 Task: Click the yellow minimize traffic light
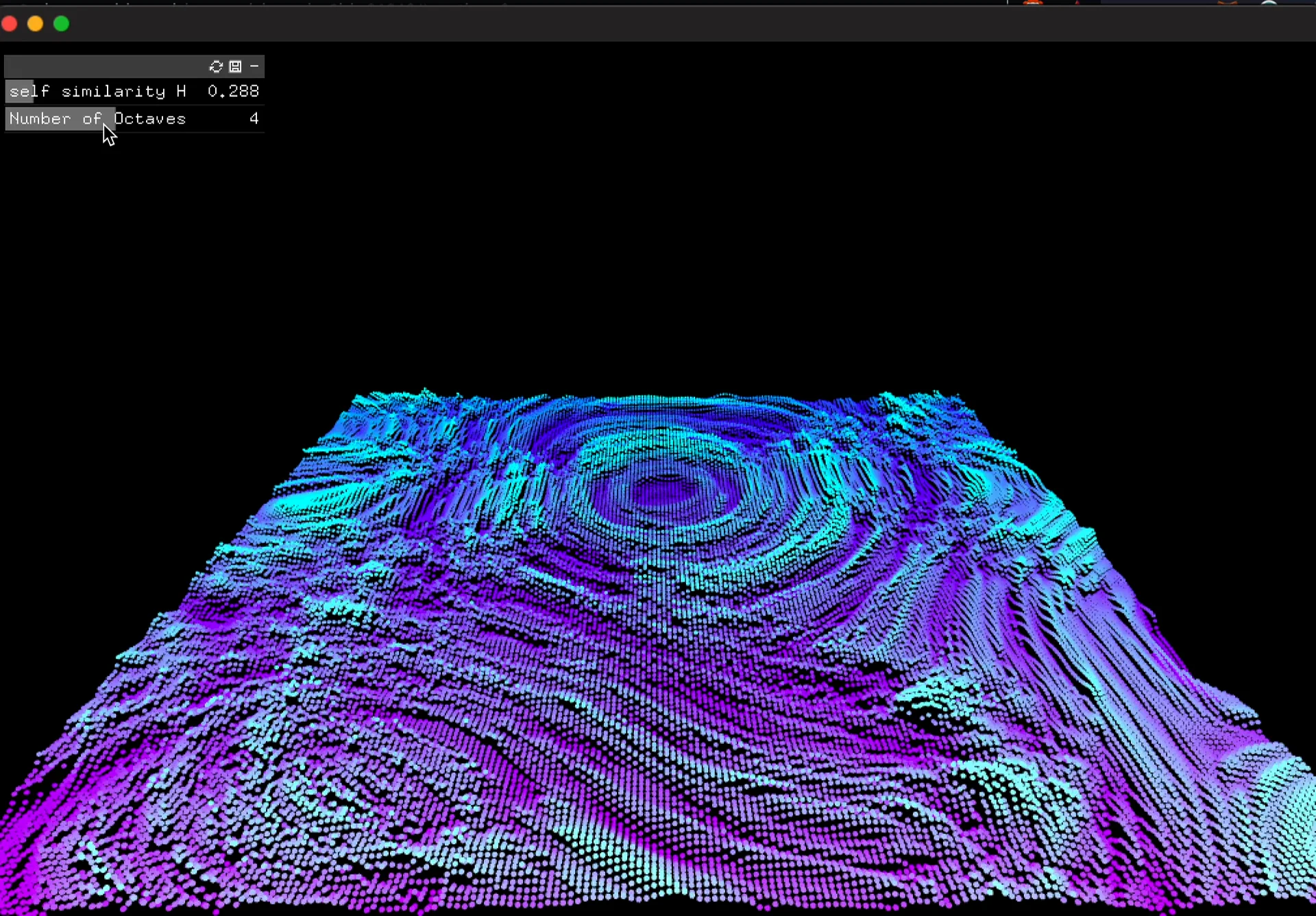pos(35,24)
